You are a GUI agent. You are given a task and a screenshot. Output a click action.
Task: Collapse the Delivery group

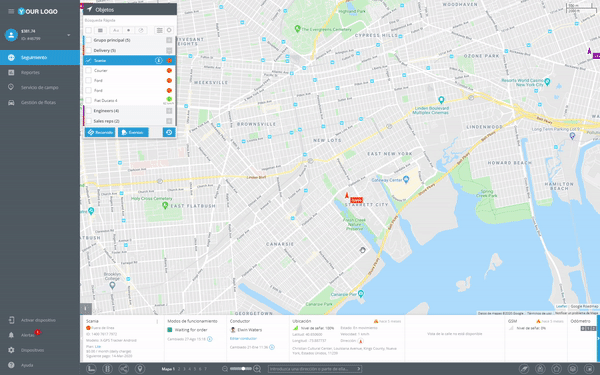click(x=169, y=51)
